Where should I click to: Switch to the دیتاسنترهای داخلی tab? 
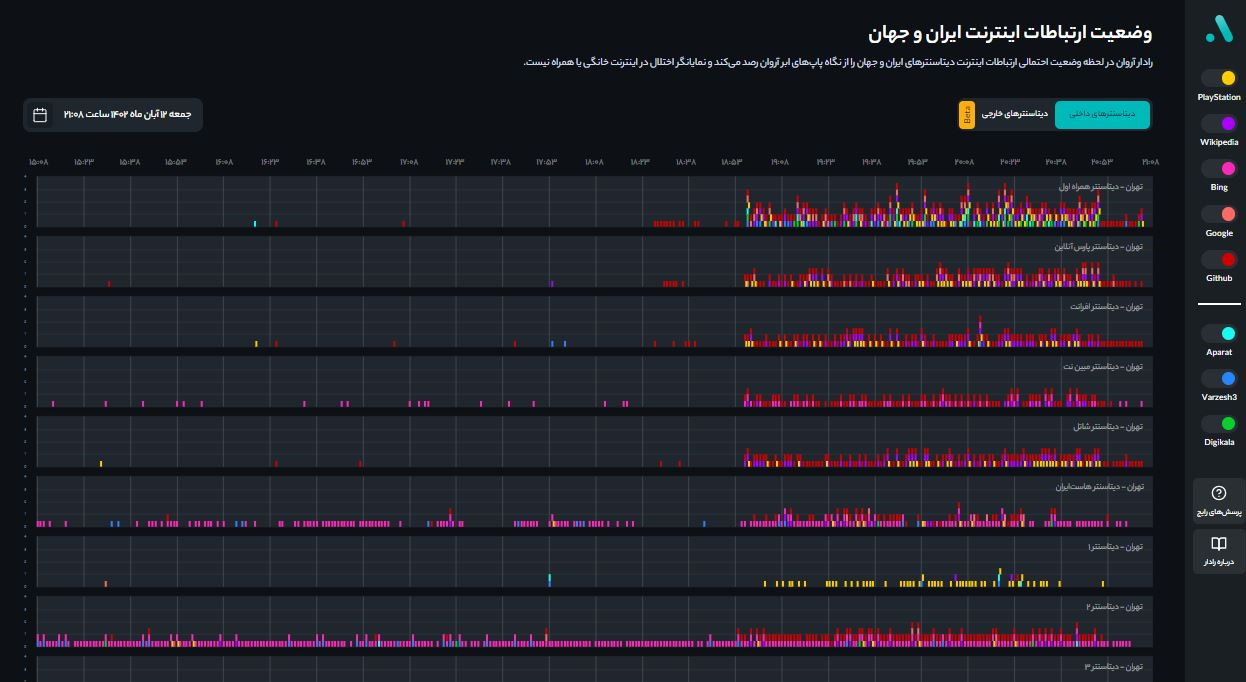1102,115
